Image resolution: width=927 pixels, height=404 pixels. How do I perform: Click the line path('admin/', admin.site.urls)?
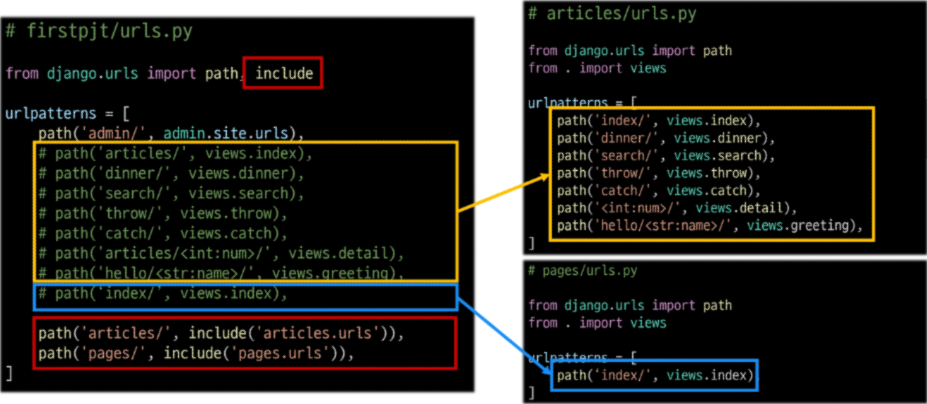[171, 133]
